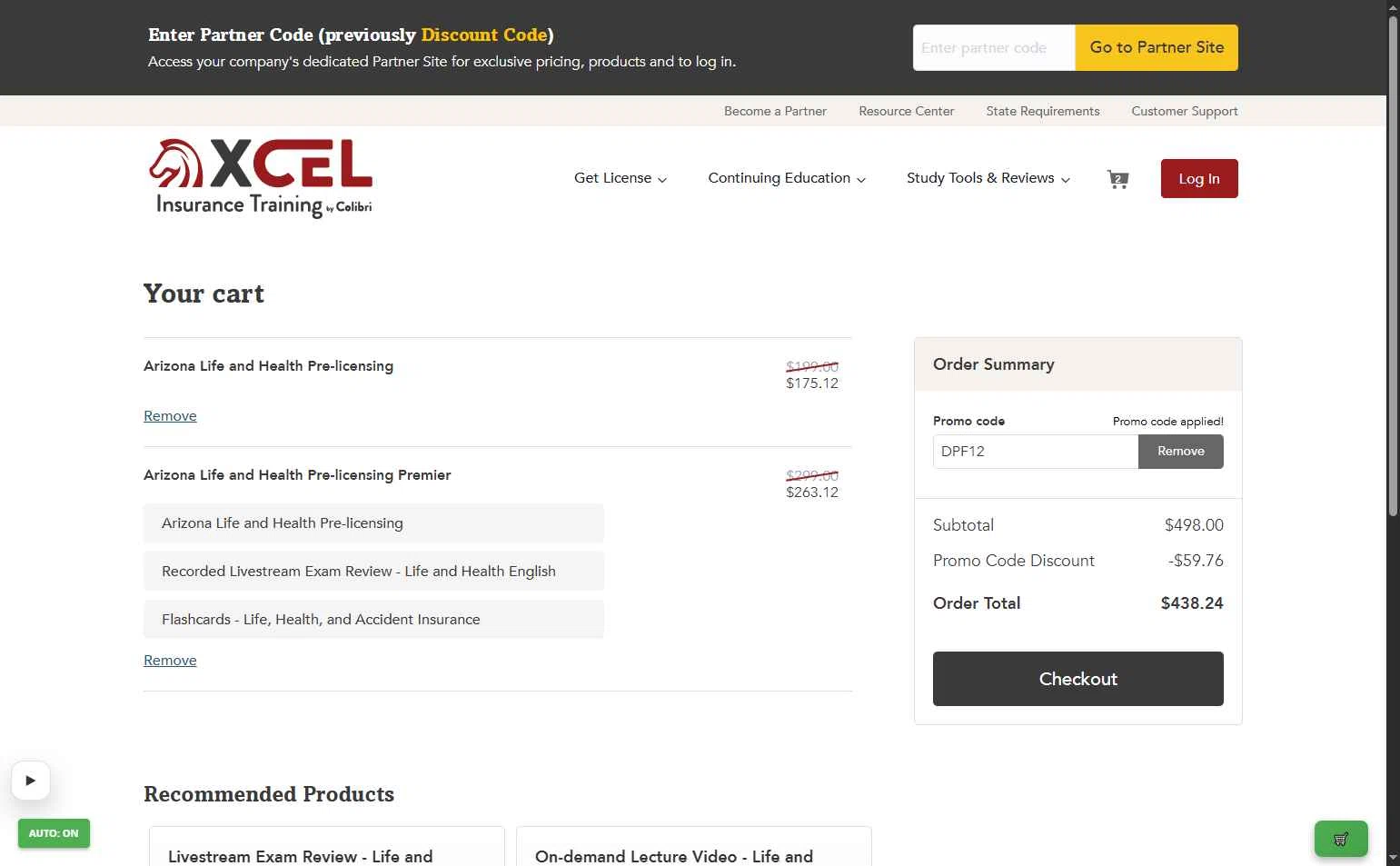Click the $498.00 subtotal value
This screenshot has height=866, width=1400.
[1194, 525]
